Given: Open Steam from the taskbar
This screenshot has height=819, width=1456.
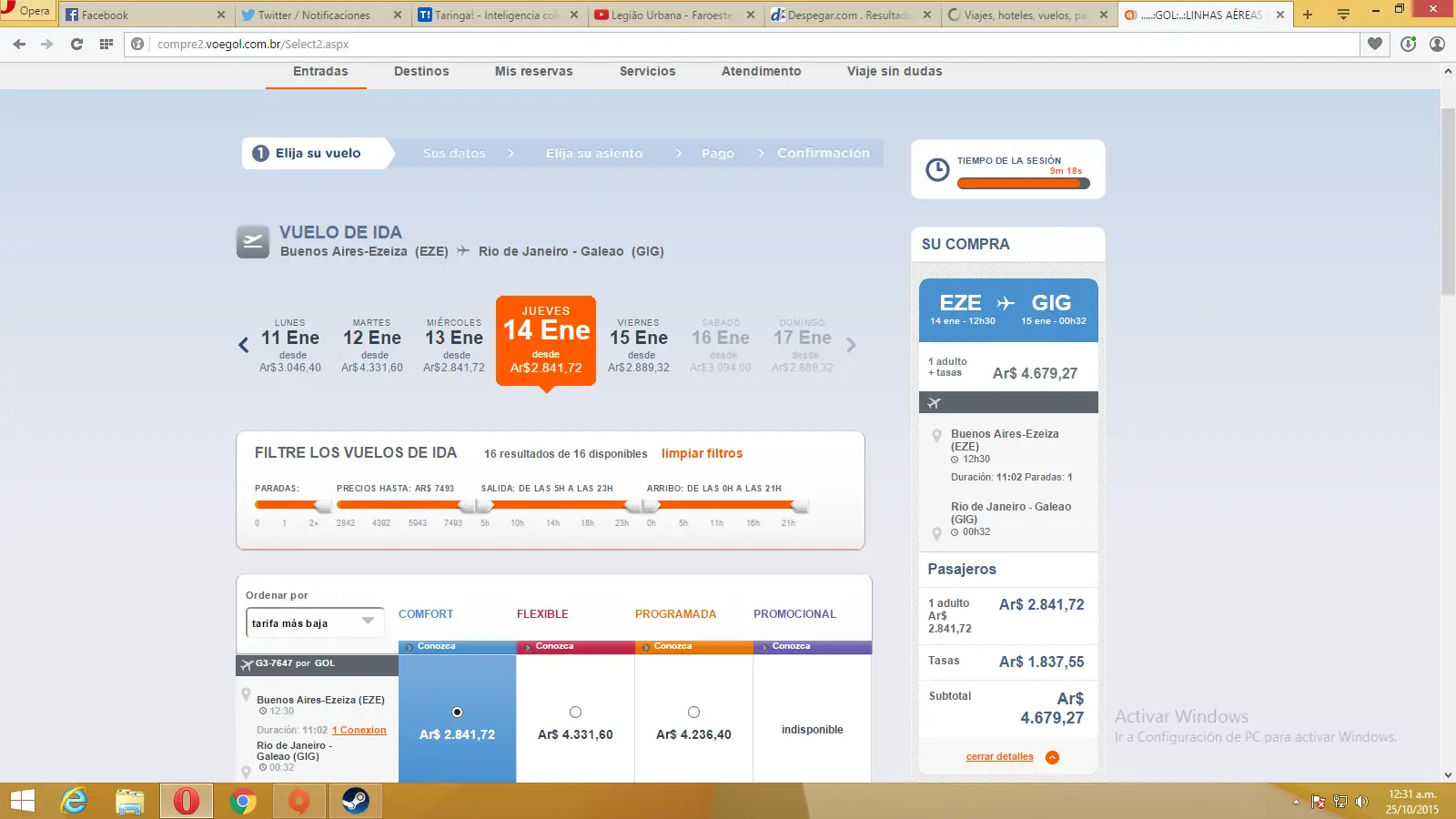Looking at the screenshot, I should coord(356,801).
